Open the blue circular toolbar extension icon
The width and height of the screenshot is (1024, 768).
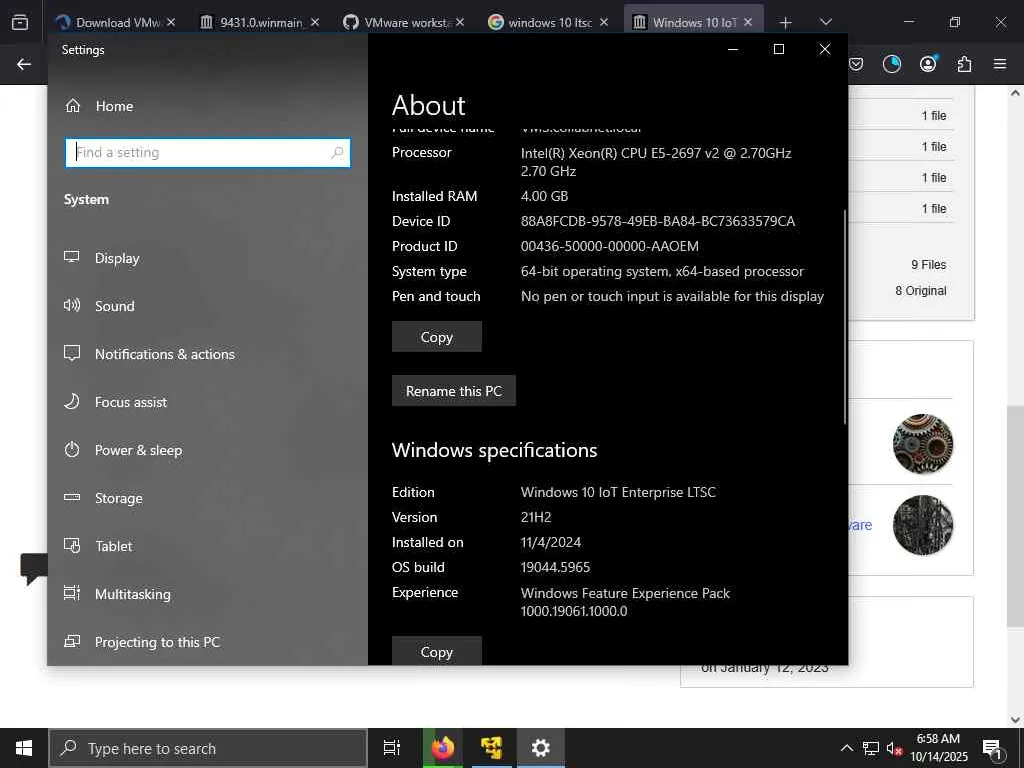(891, 64)
